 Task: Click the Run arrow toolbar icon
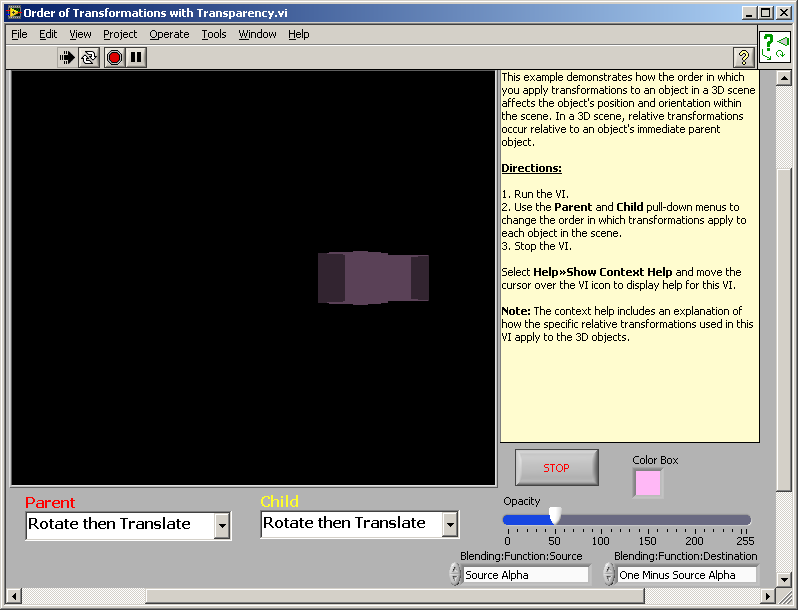tap(67, 57)
